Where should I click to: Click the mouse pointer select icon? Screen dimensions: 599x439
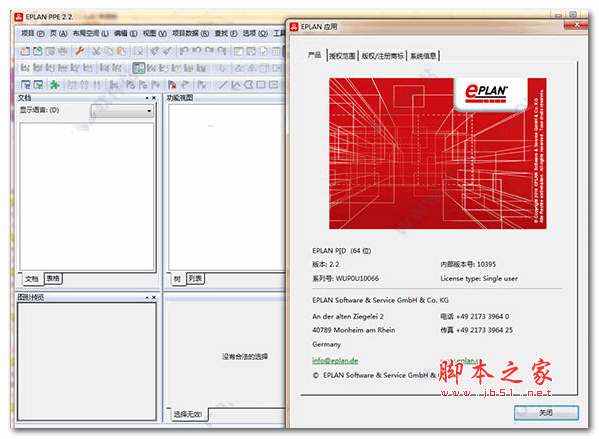click(x=222, y=68)
